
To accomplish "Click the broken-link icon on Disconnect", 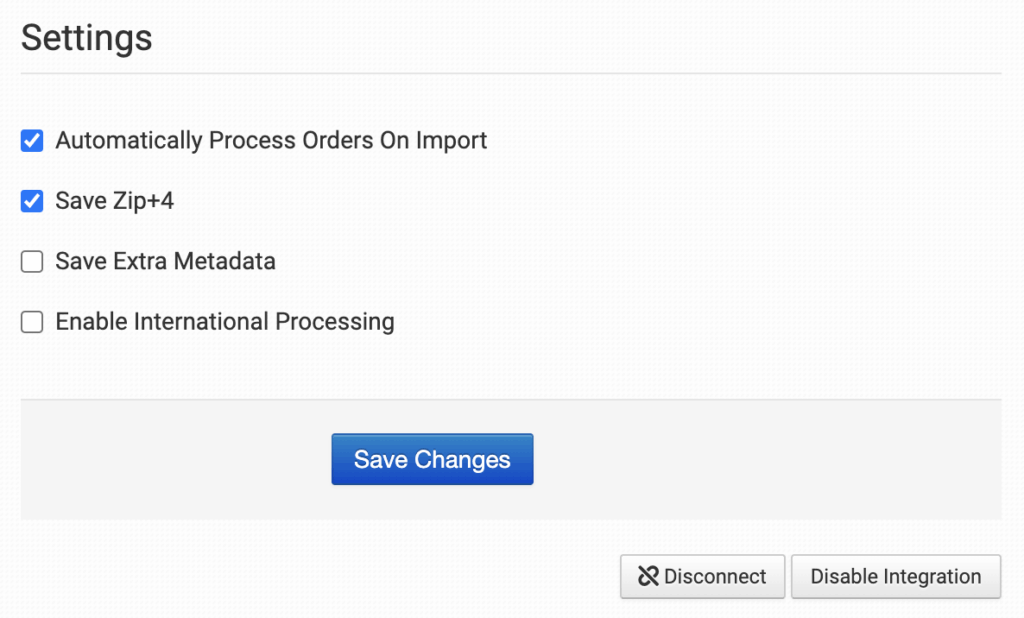I will (648, 577).
